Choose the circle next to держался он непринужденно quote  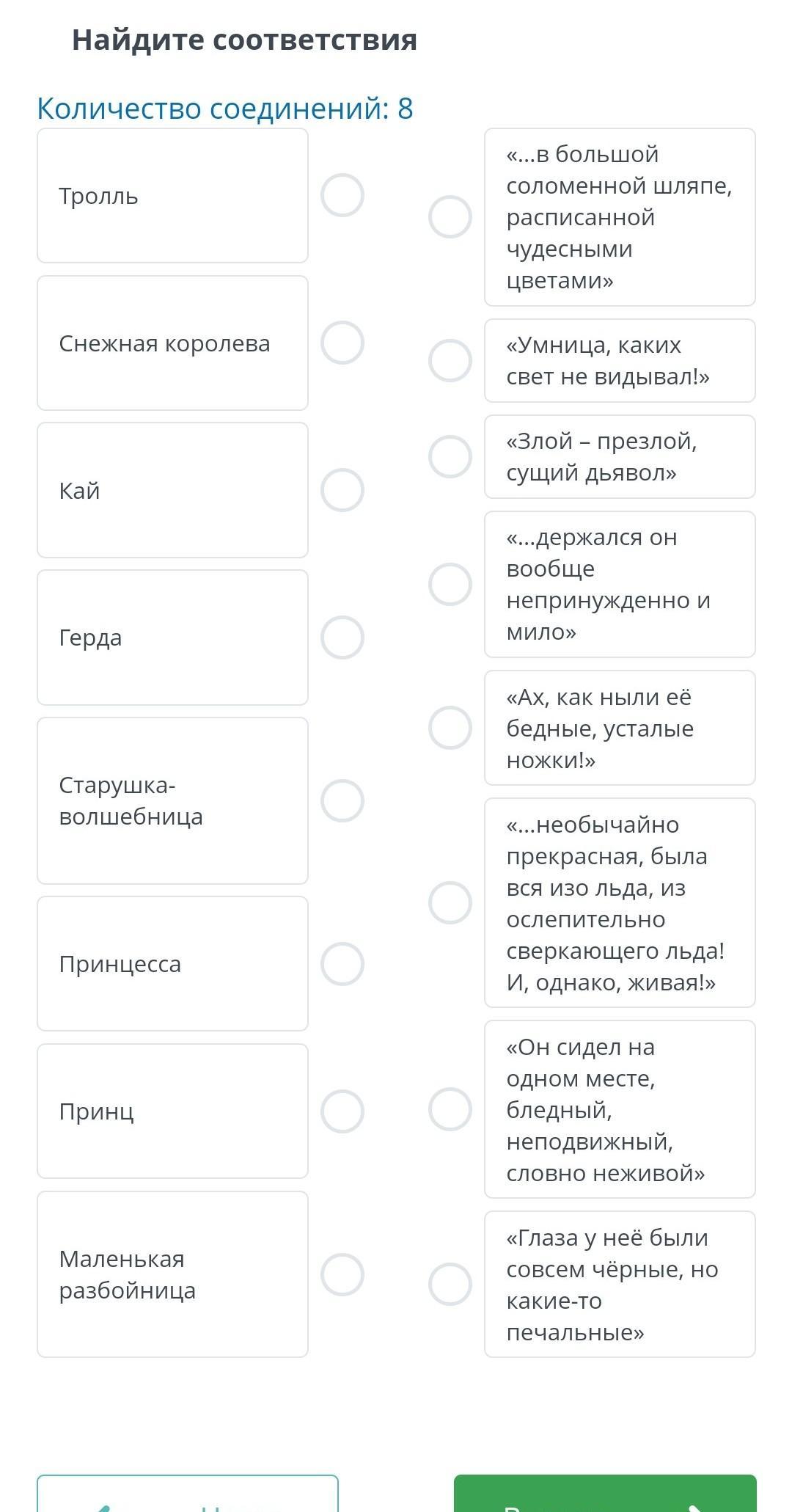[x=450, y=584]
